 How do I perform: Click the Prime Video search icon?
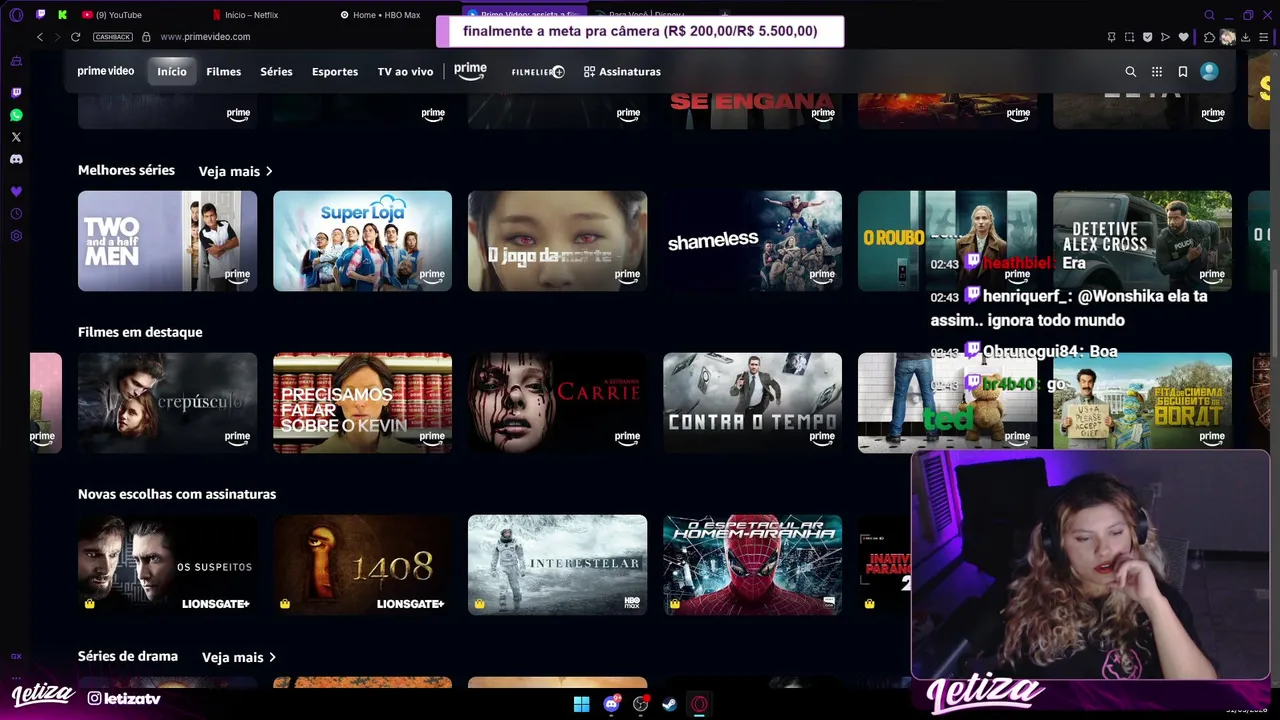1131,72
